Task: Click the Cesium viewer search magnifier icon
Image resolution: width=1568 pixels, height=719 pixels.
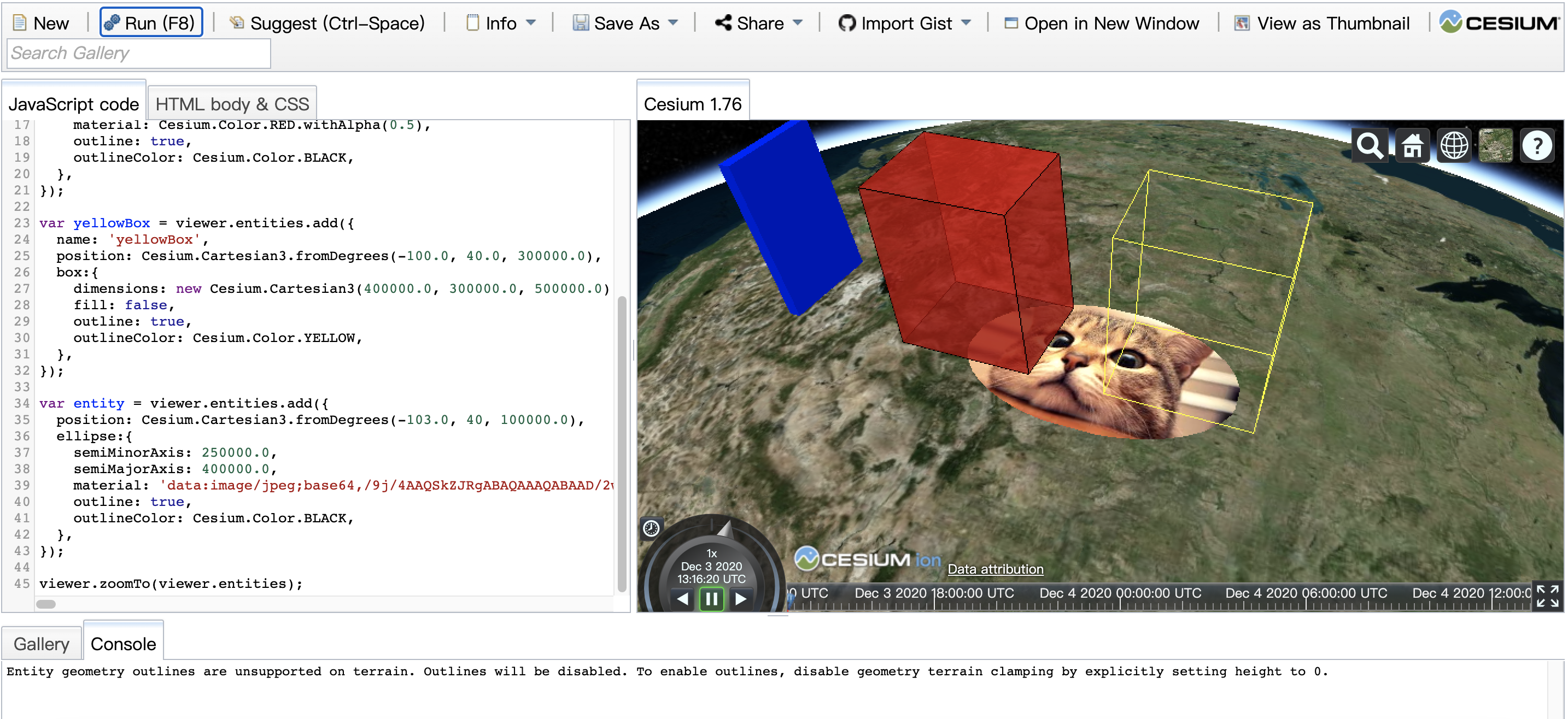Action: pos(1369,146)
